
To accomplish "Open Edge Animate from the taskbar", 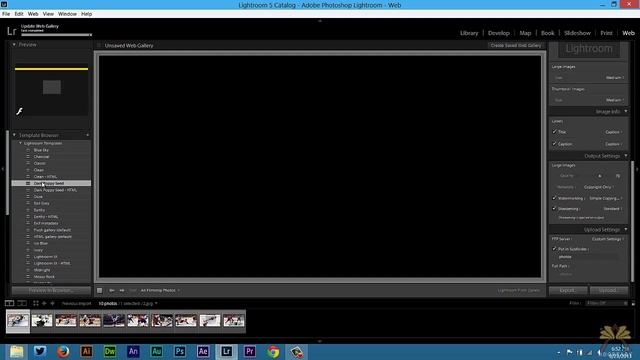I will tap(133, 351).
